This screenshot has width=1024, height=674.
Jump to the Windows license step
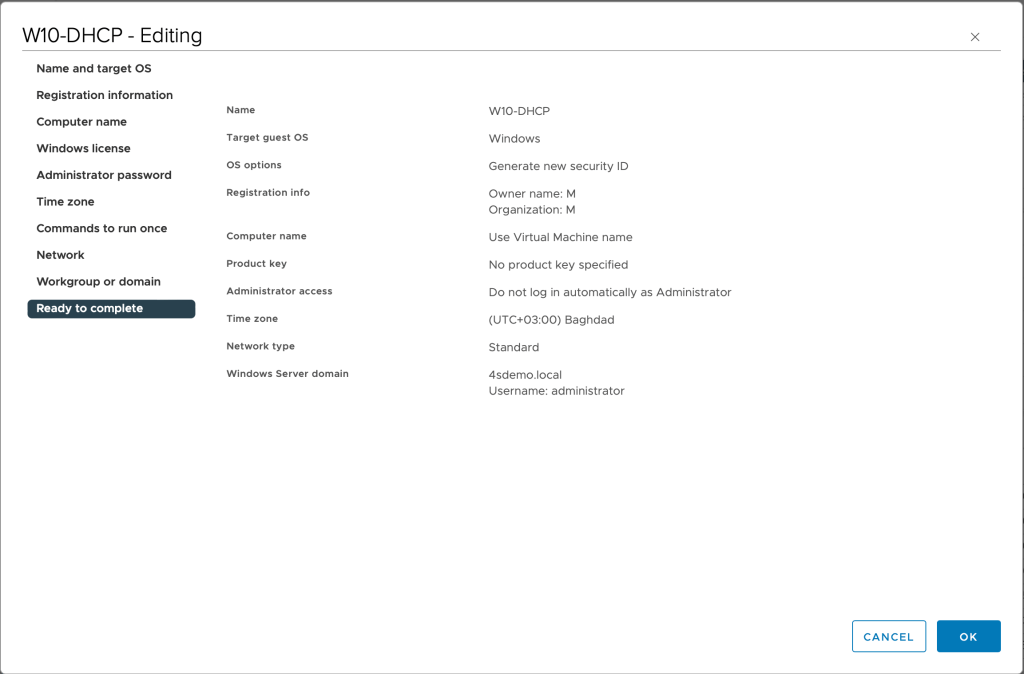click(x=83, y=149)
